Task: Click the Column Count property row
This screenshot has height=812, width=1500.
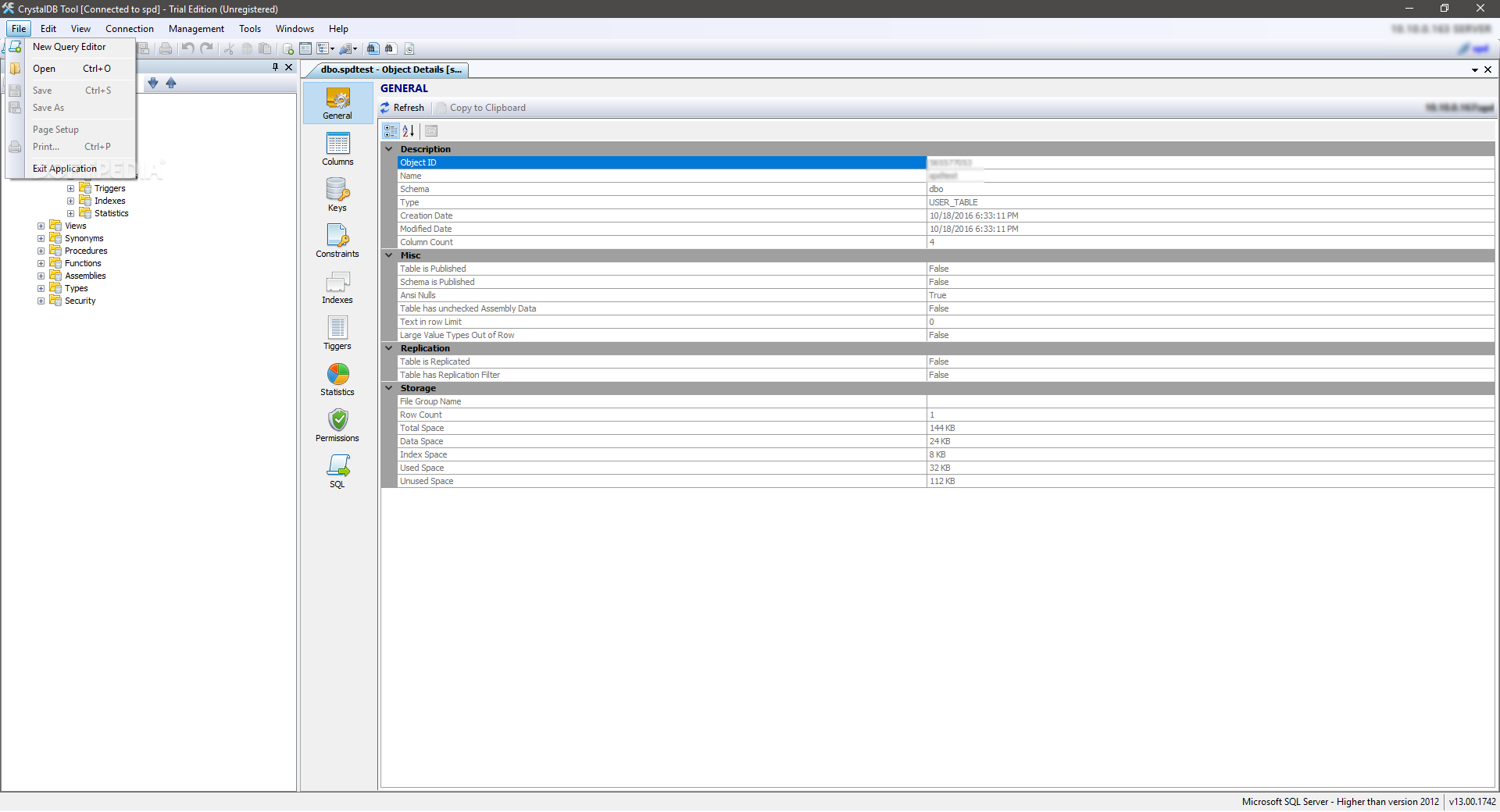Action: (x=945, y=242)
